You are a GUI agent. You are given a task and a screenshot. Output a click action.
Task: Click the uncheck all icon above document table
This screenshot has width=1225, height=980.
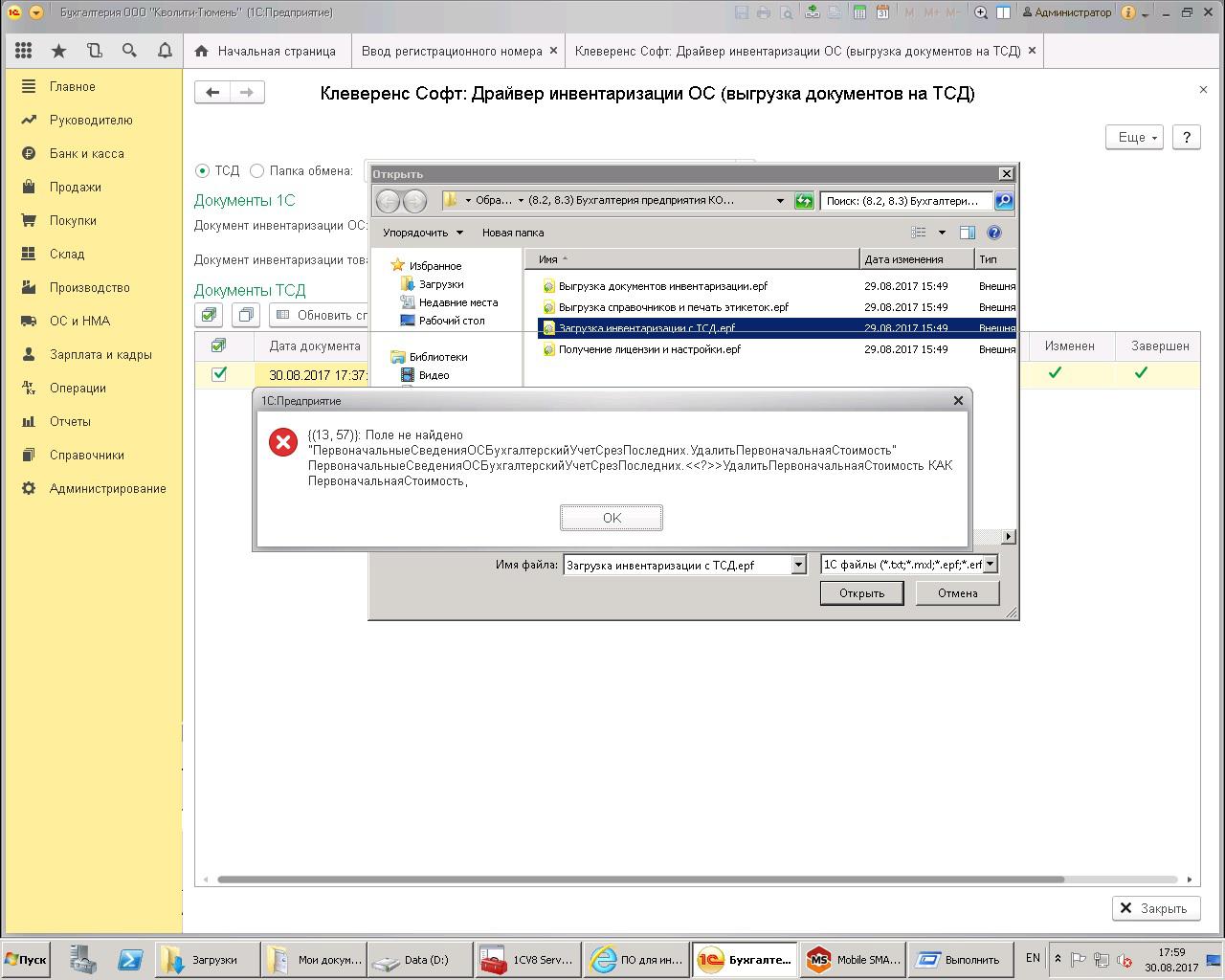[246, 315]
